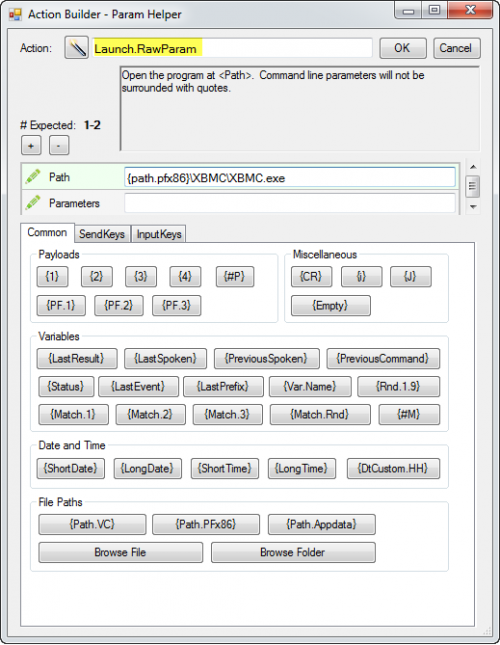Click the lowercase {j} button
This screenshot has width=500, height=645.
pos(361,276)
